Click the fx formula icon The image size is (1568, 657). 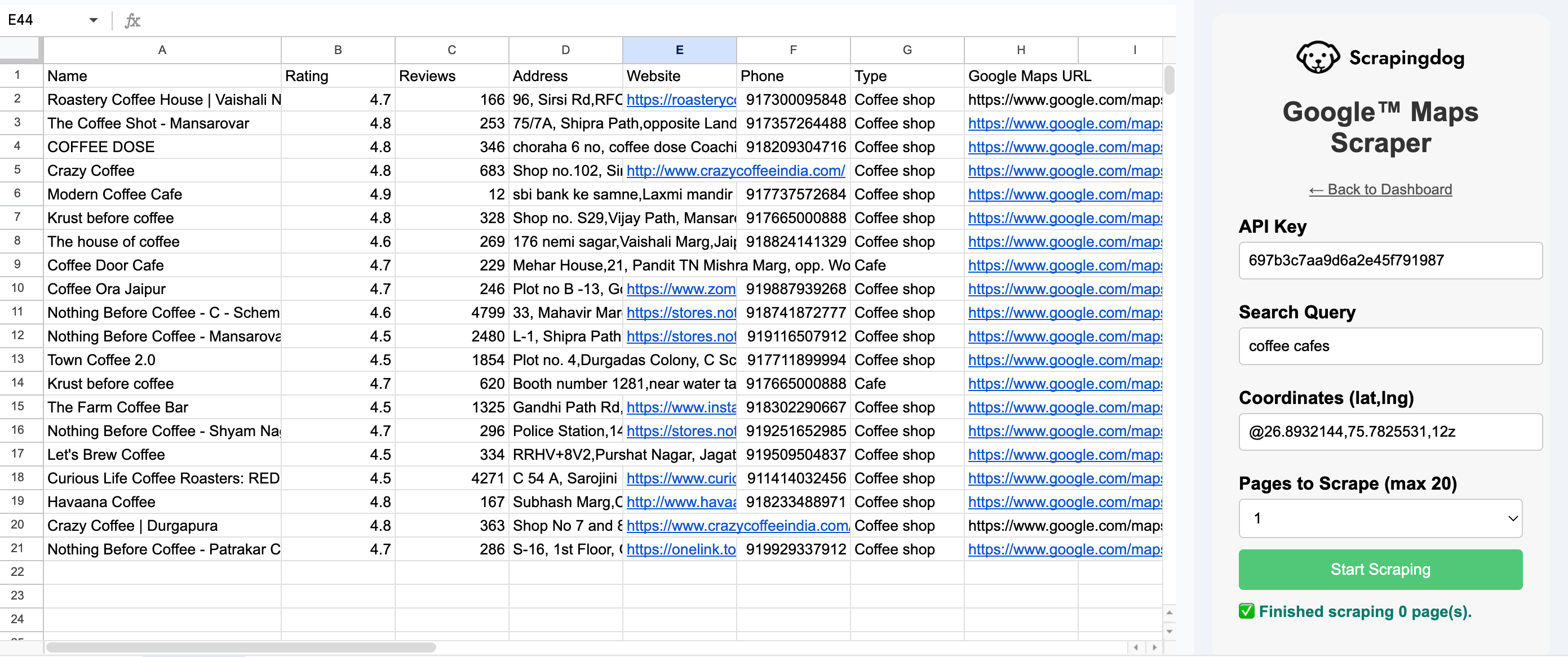[132, 20]
